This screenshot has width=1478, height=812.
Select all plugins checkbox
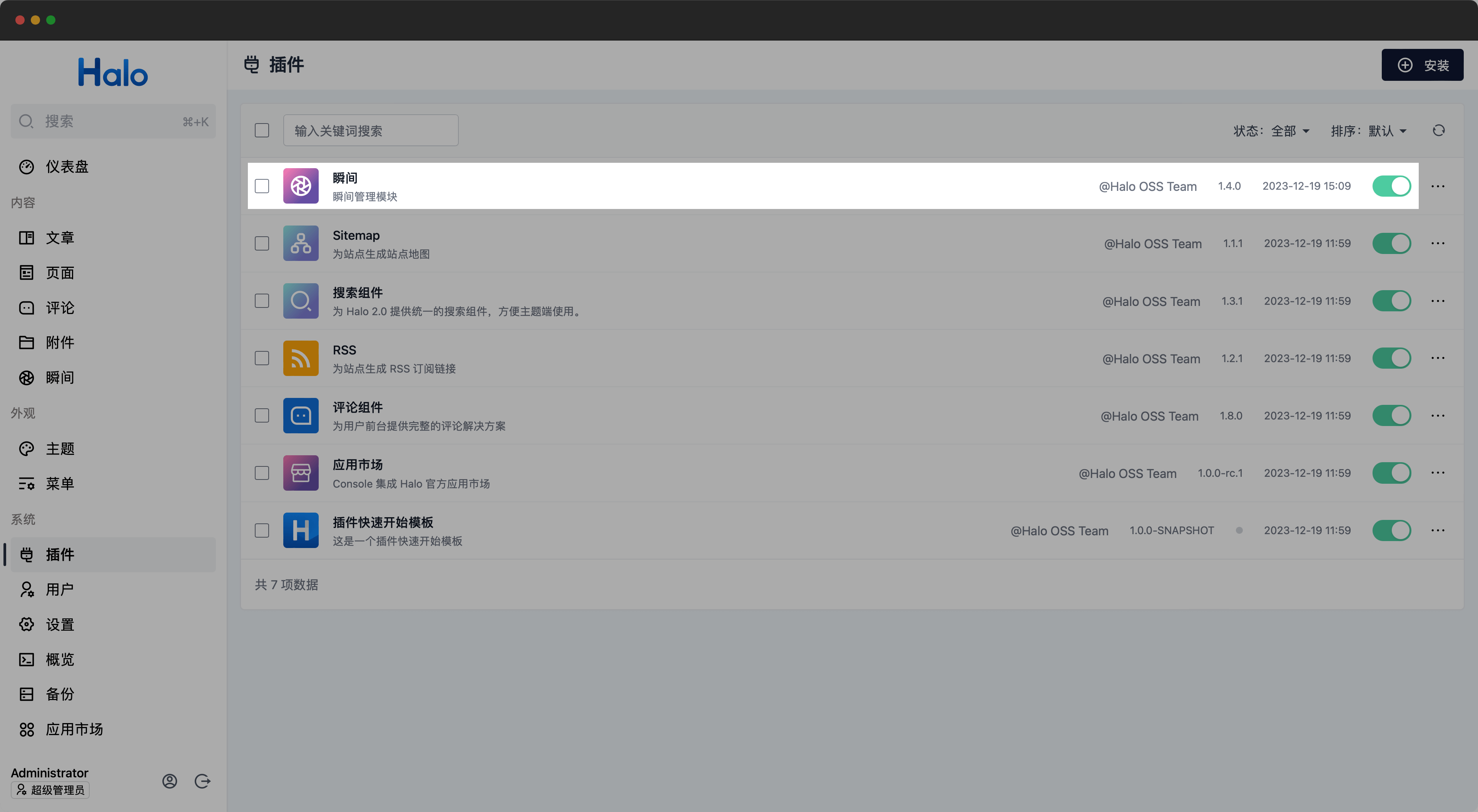pyautogui.click(x=262, y=130)
